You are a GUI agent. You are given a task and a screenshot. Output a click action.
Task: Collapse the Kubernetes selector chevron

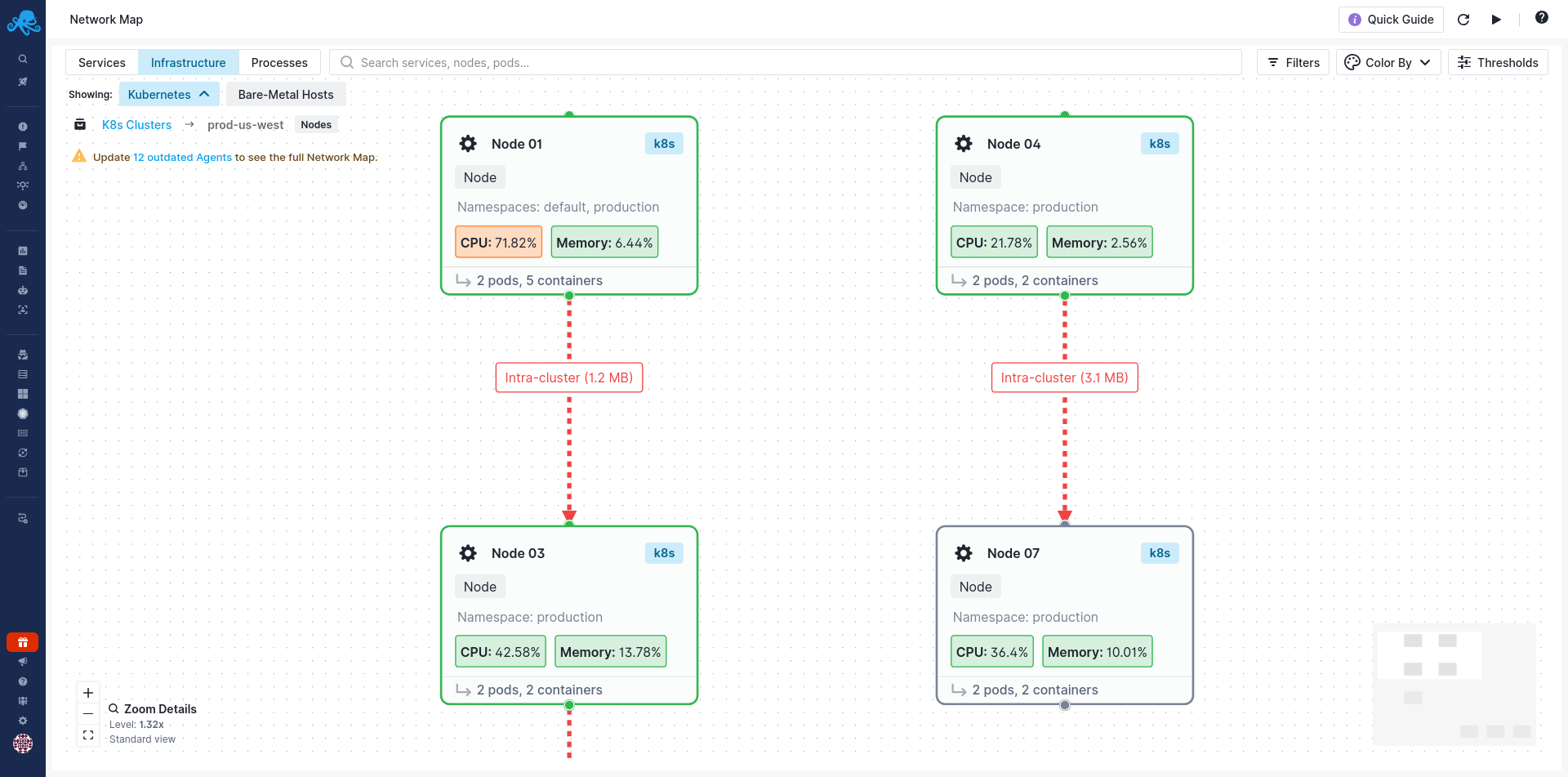click(204, 94)
